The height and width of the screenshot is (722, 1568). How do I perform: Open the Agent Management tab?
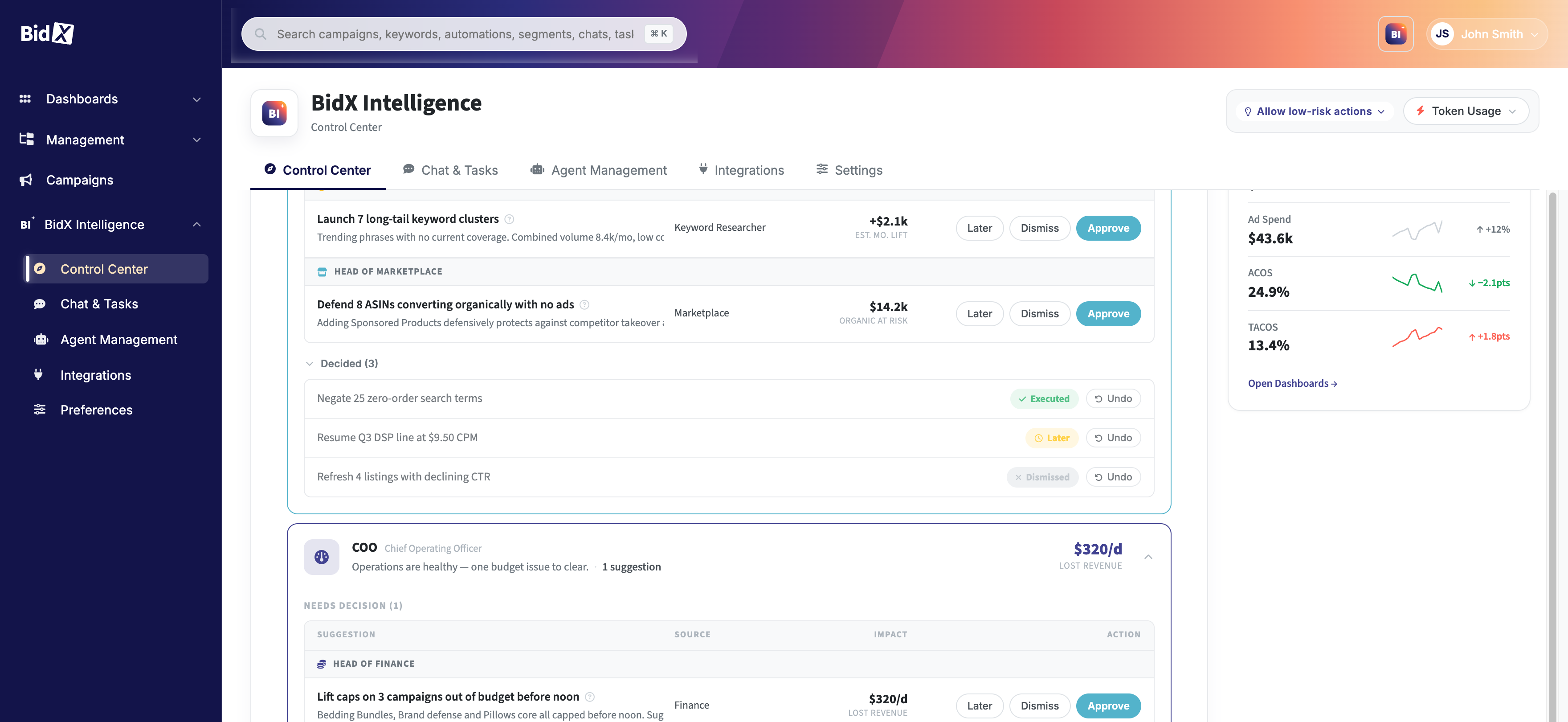point(598,170)
